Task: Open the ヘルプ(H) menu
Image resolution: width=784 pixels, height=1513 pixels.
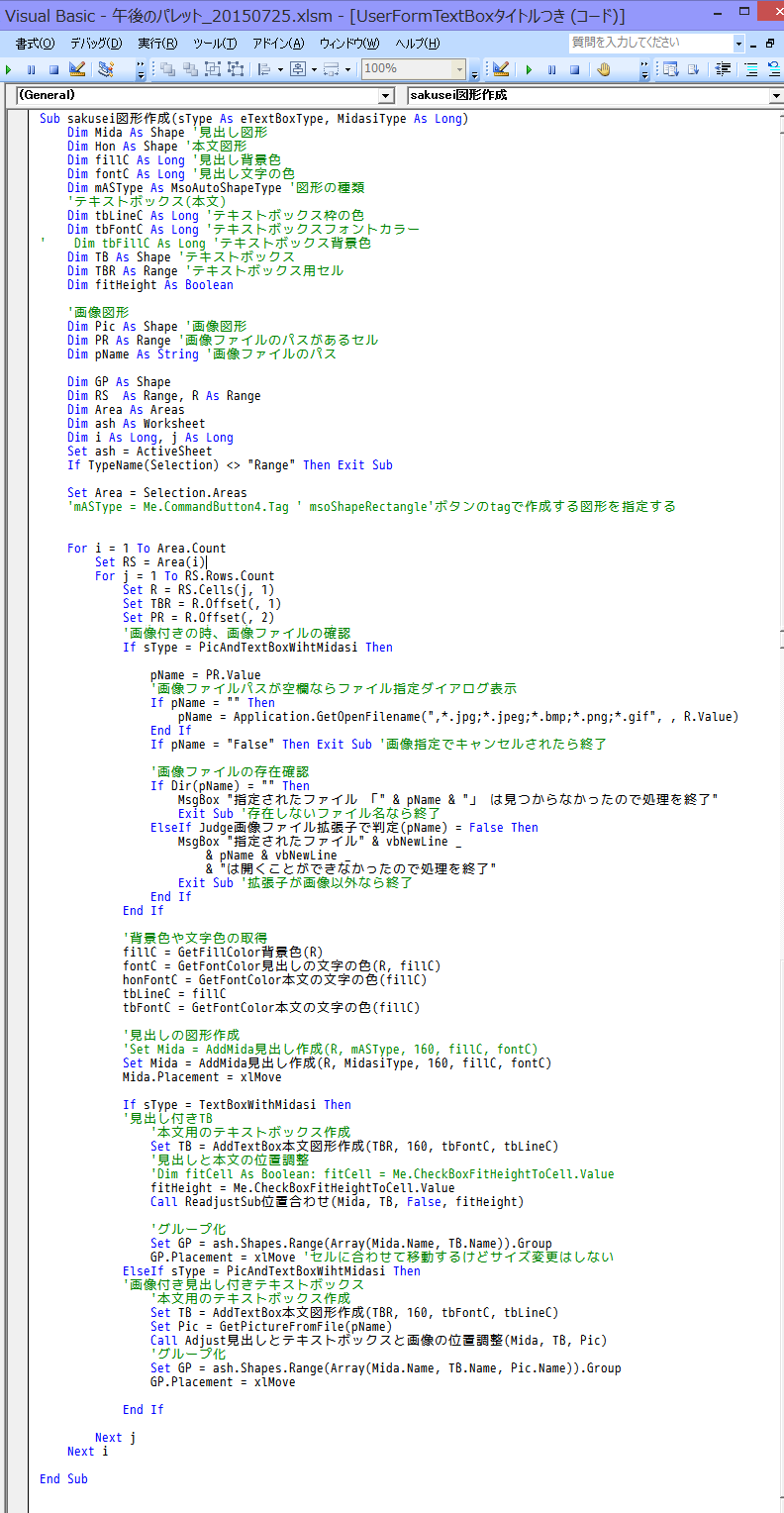Action: (417, 44)
